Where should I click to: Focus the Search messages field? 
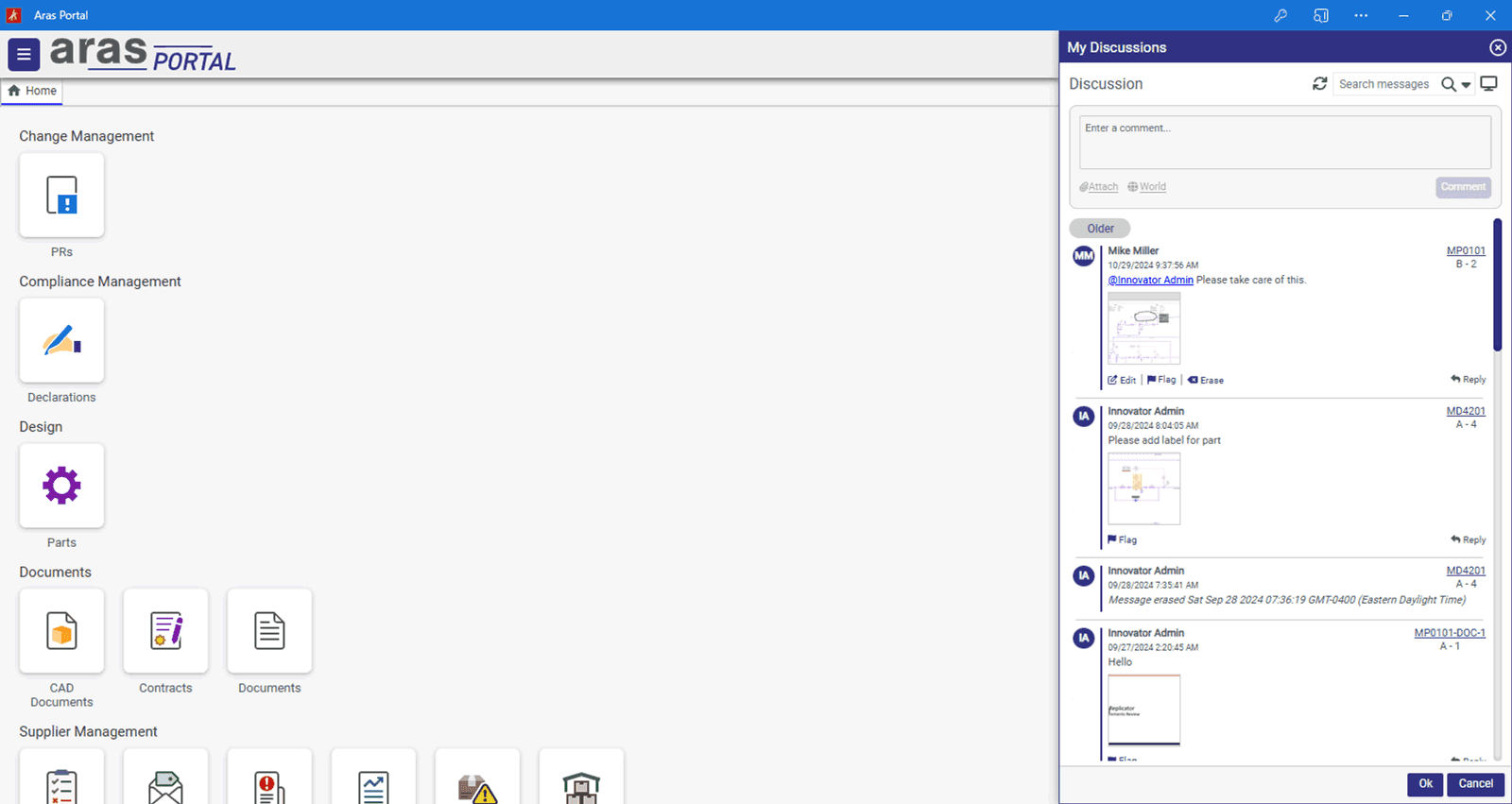click(1384, 84)
